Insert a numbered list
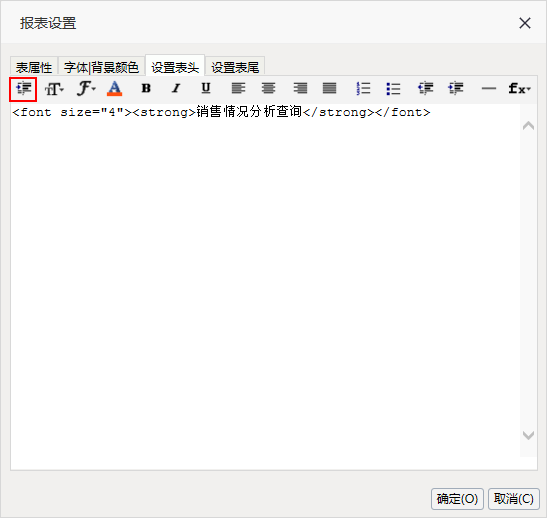 click(363, 89)
